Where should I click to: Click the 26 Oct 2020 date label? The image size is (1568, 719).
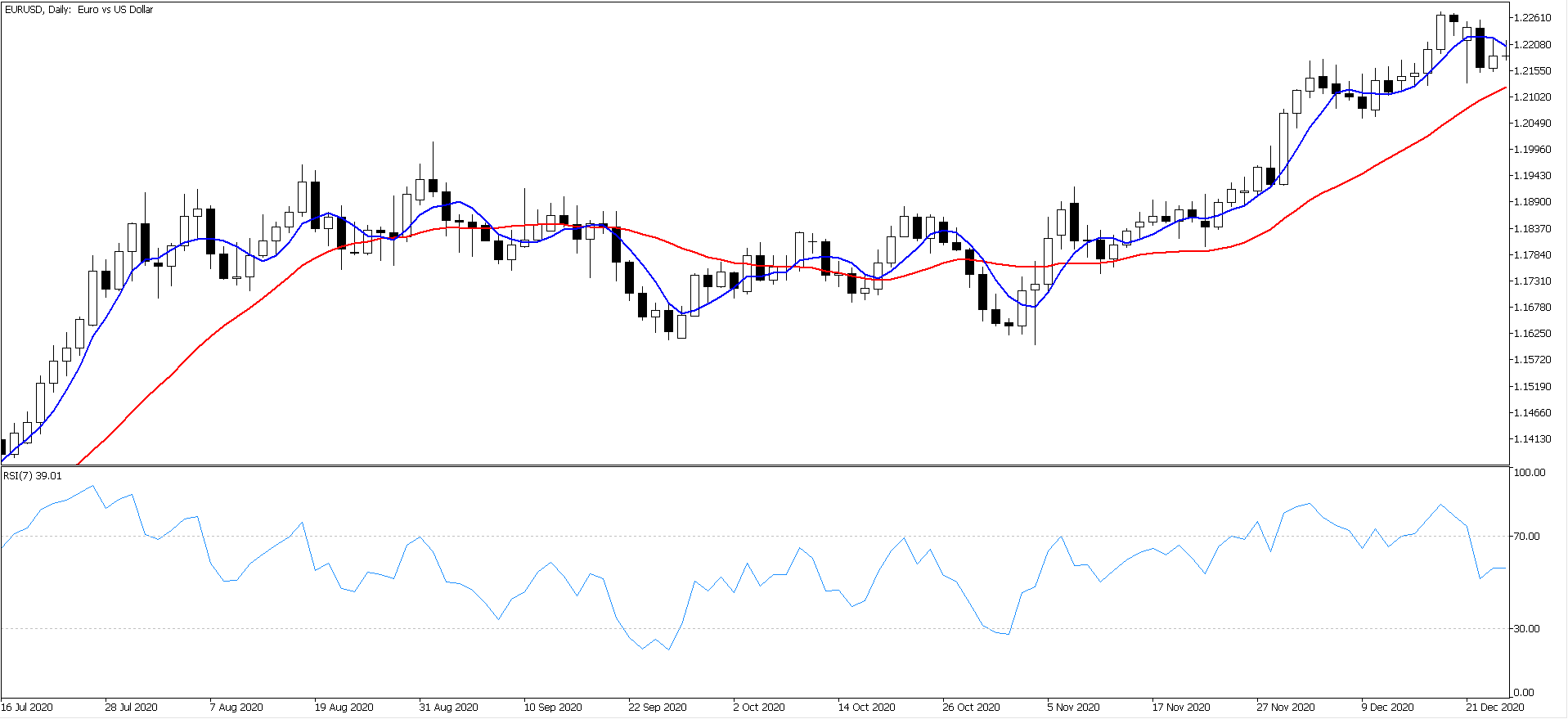coord(971,707)
